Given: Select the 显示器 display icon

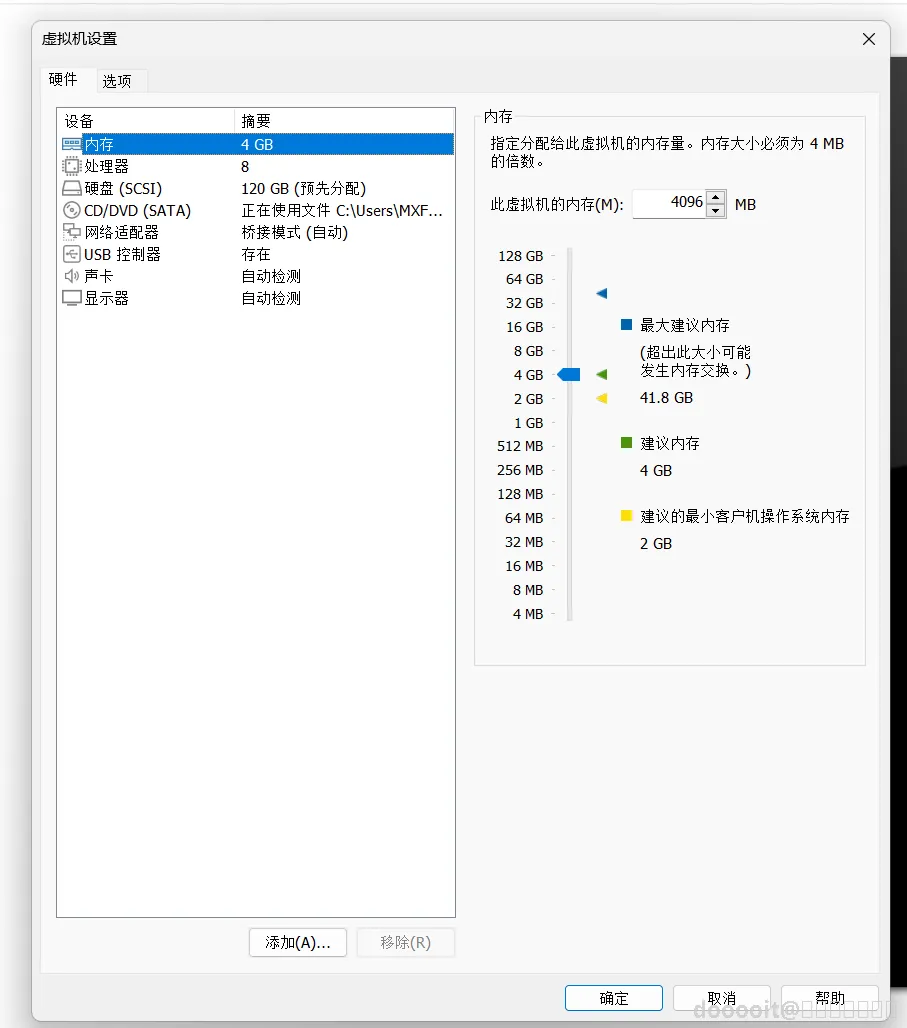Looking at the screenshot, I should coord(73,298).
